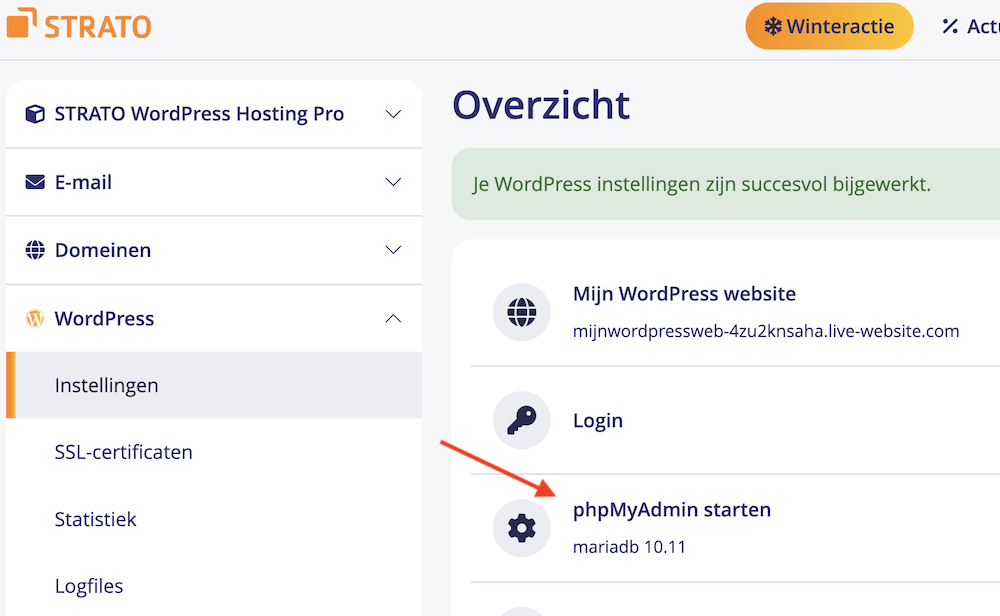Select the WordPress logo in the sidebar

[x=35, y=318]
